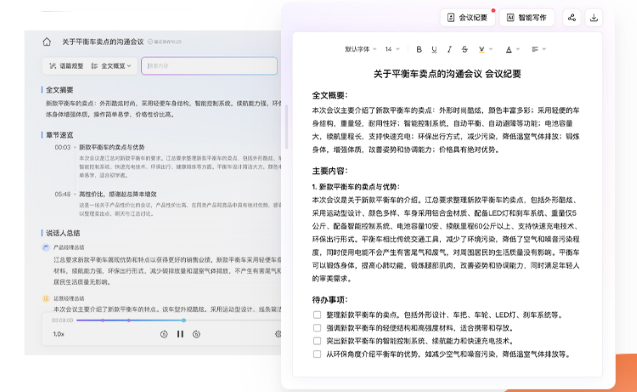Click the meeting title 关于平衡车卖点的沟通会议
Viewport: 637px width, 392px height.
[x=103, y=42]
